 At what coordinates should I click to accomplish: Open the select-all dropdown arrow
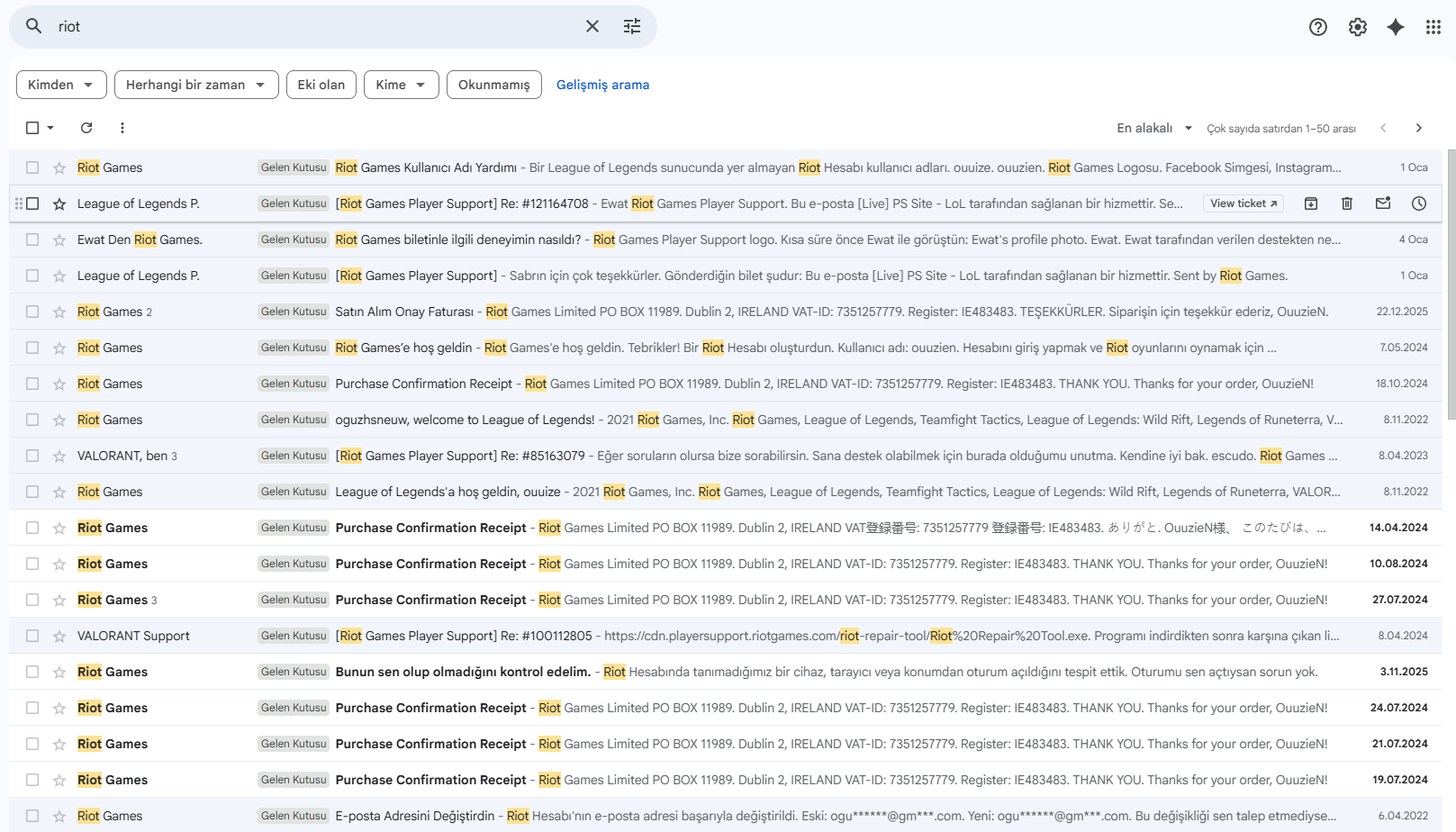[x=50, y=128]
